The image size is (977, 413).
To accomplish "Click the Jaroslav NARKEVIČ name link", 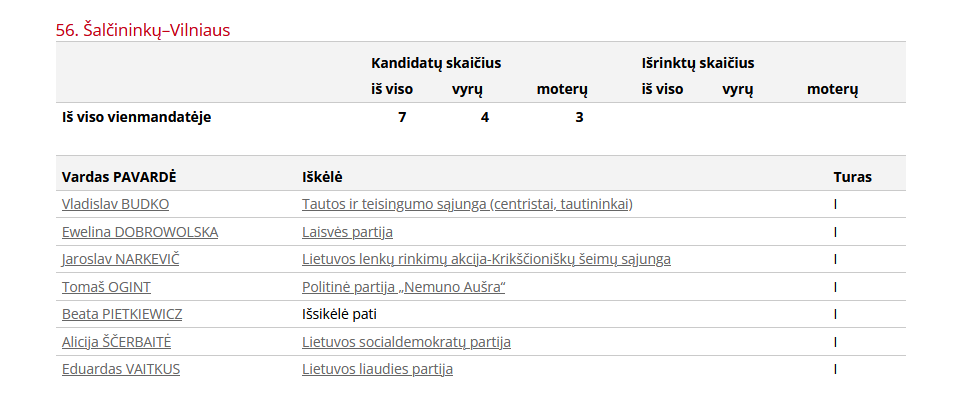I will [127, 259].
